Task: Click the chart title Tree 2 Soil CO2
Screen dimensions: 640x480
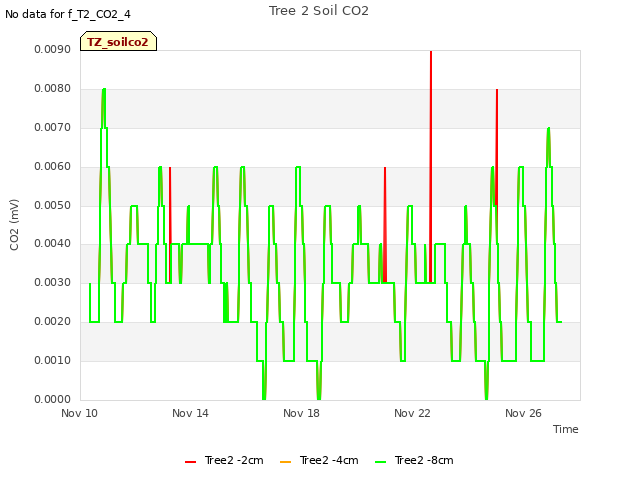Action: [x=319, y=11]
